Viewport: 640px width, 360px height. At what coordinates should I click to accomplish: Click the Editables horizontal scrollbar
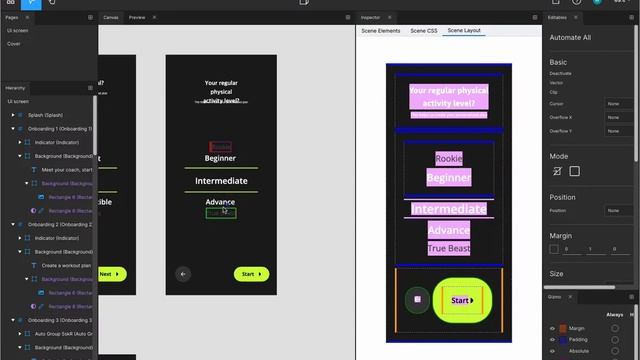point(580,287)
